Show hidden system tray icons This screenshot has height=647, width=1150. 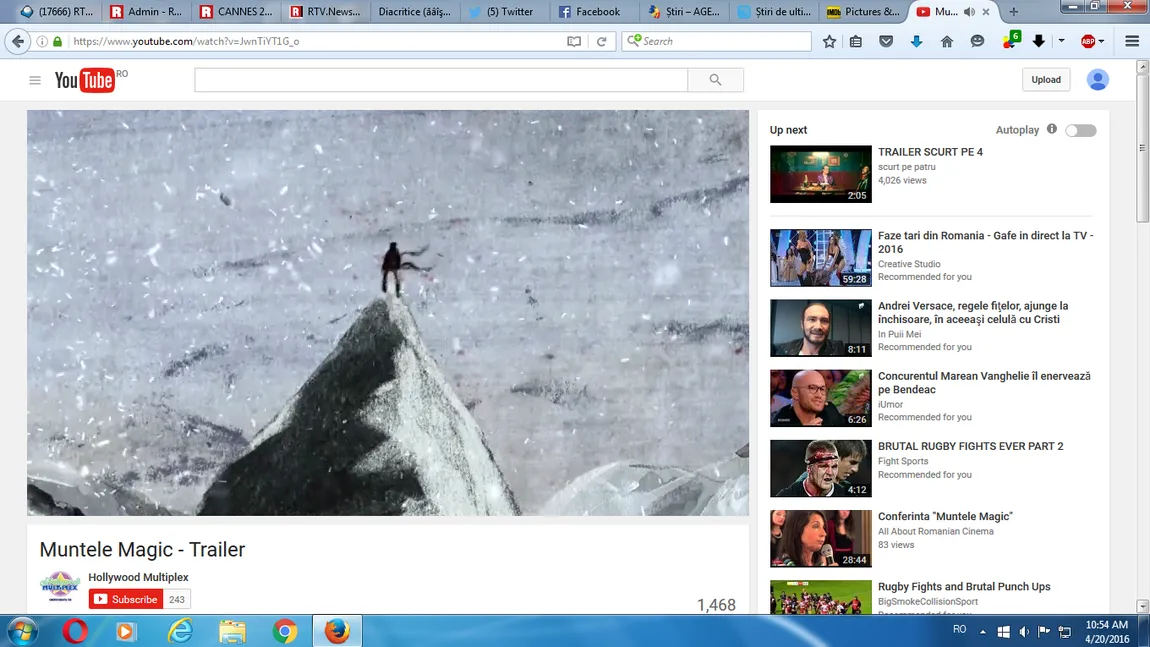click(x=983, y=632)
